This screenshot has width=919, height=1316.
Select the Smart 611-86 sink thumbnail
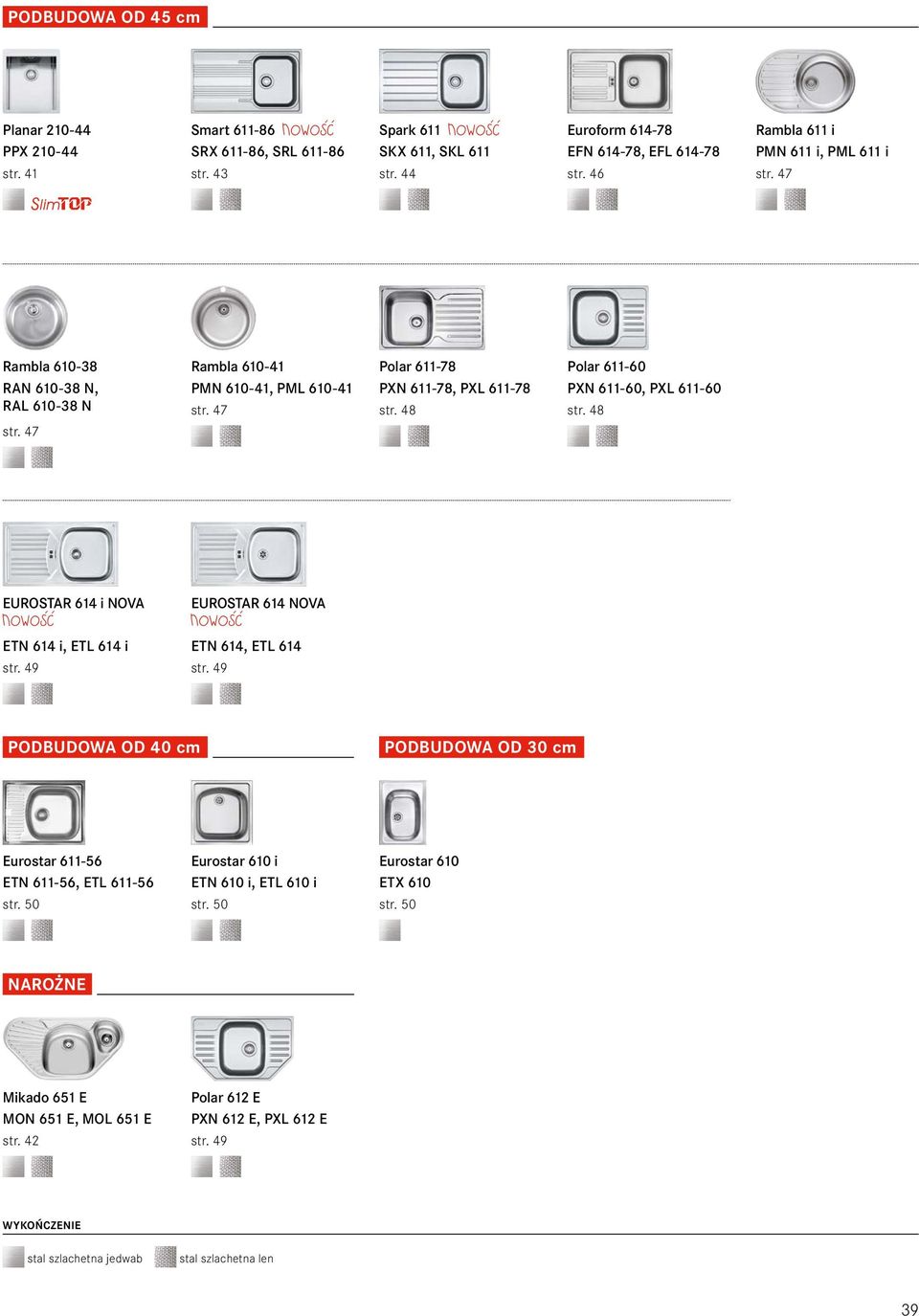[247, 81]
